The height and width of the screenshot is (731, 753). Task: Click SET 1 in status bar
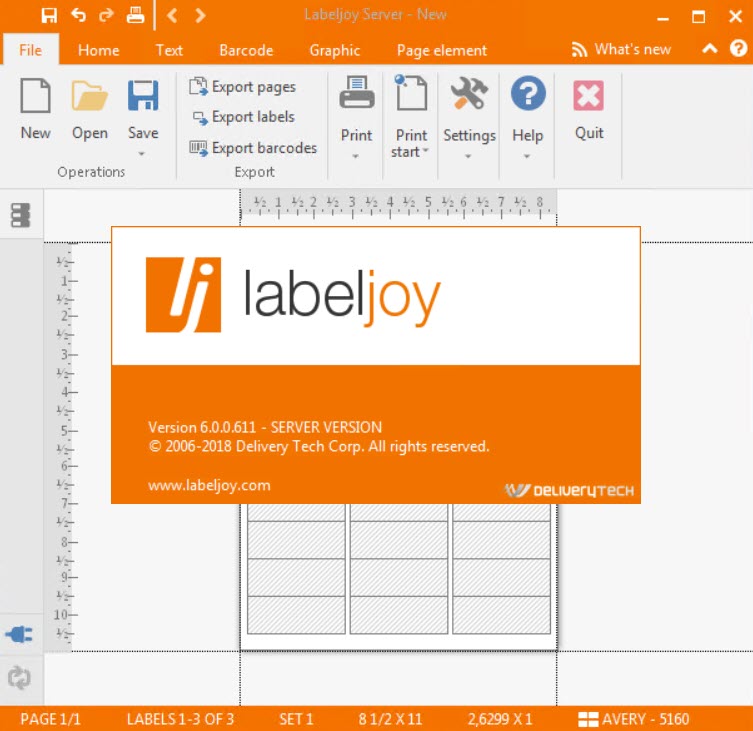296,719
